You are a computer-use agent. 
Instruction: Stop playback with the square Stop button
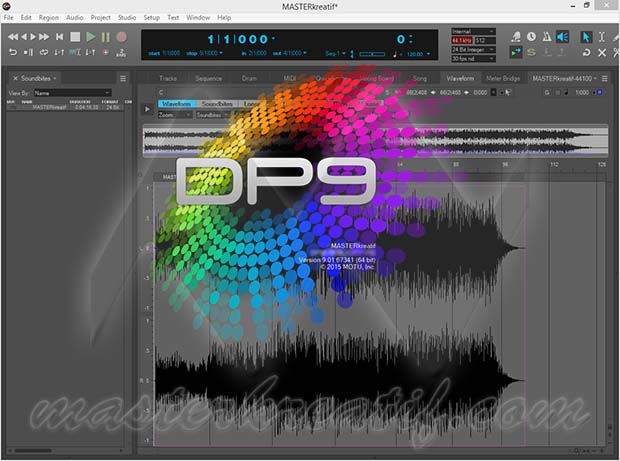click(75, 37)
